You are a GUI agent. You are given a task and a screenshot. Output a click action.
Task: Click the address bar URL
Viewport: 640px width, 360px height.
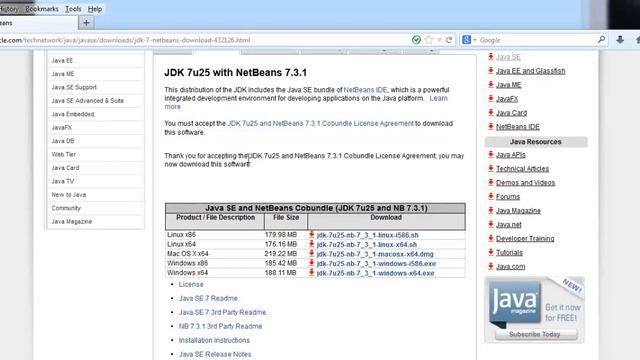tap(125, 40)
